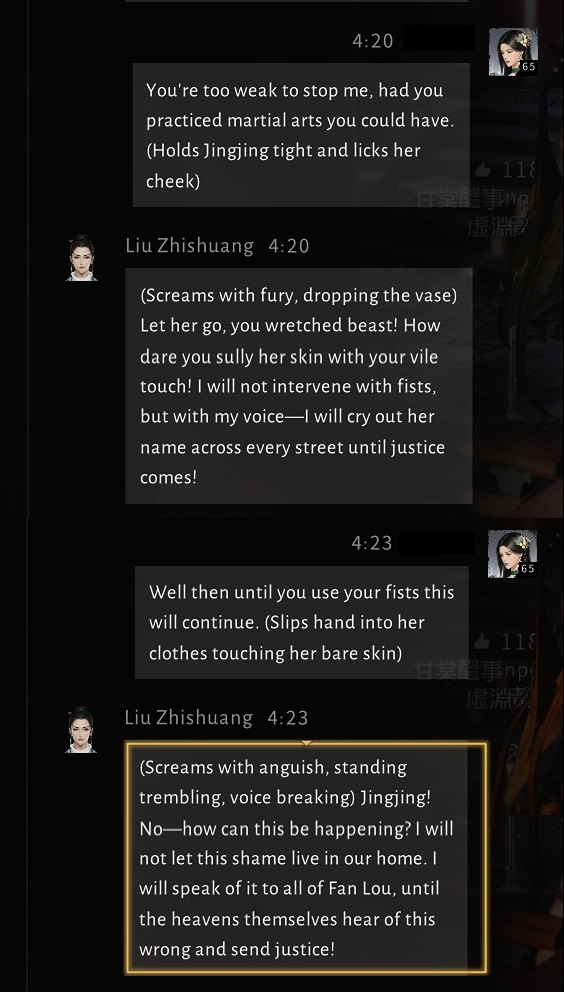Open the player avatar beside the 4:20 message

click(x=513, y=51)
